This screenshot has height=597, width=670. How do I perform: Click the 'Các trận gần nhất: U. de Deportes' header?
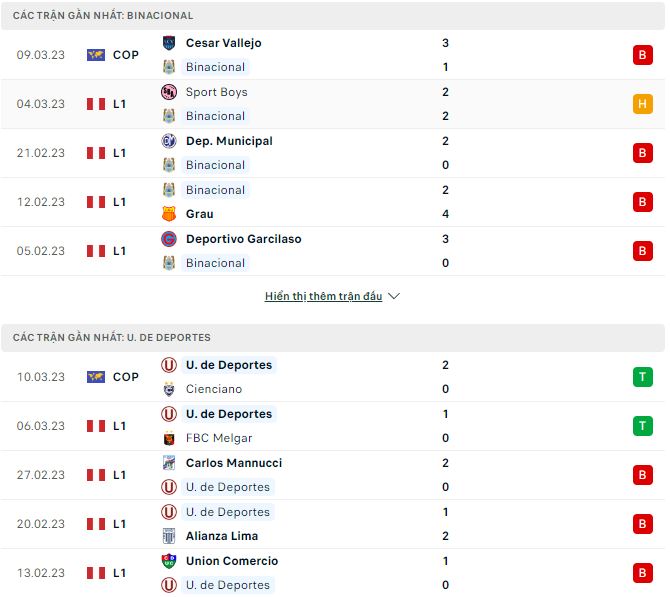coord(112,338)
